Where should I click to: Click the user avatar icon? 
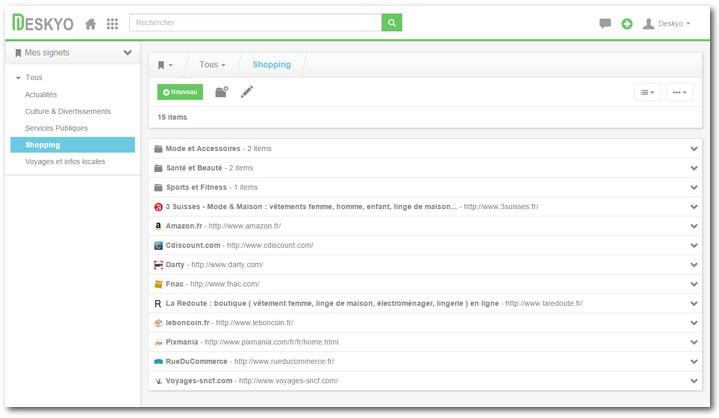[648, 23]
